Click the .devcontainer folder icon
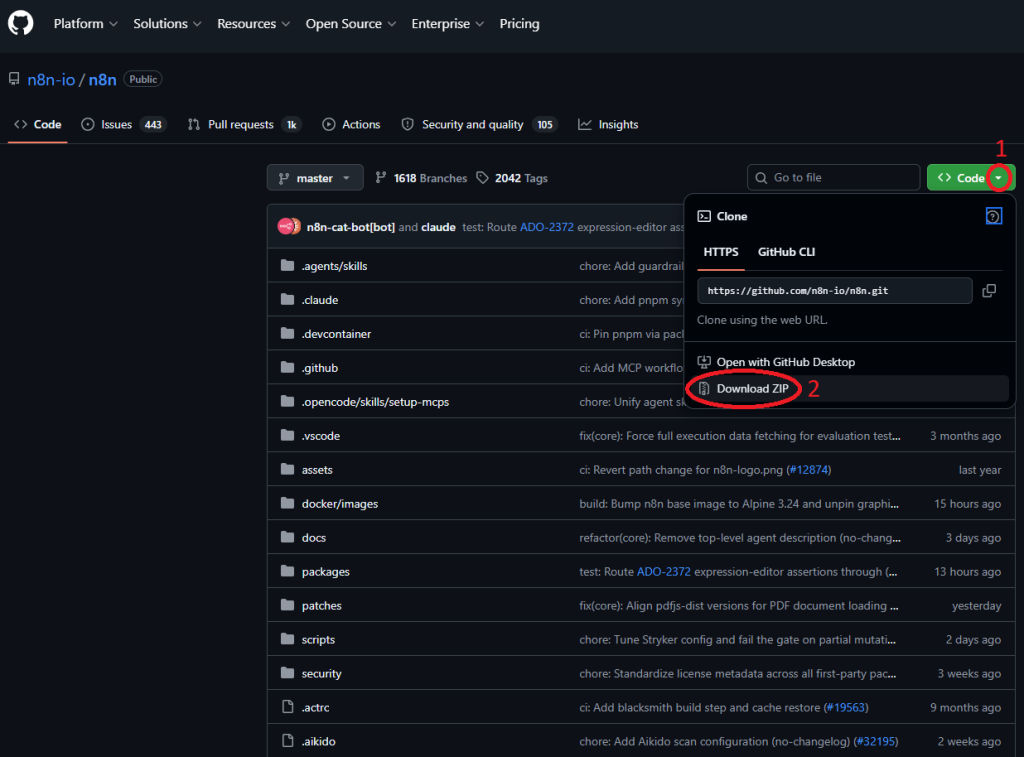This screenshot has height=757, width=1024. click(x=287, y=333)
